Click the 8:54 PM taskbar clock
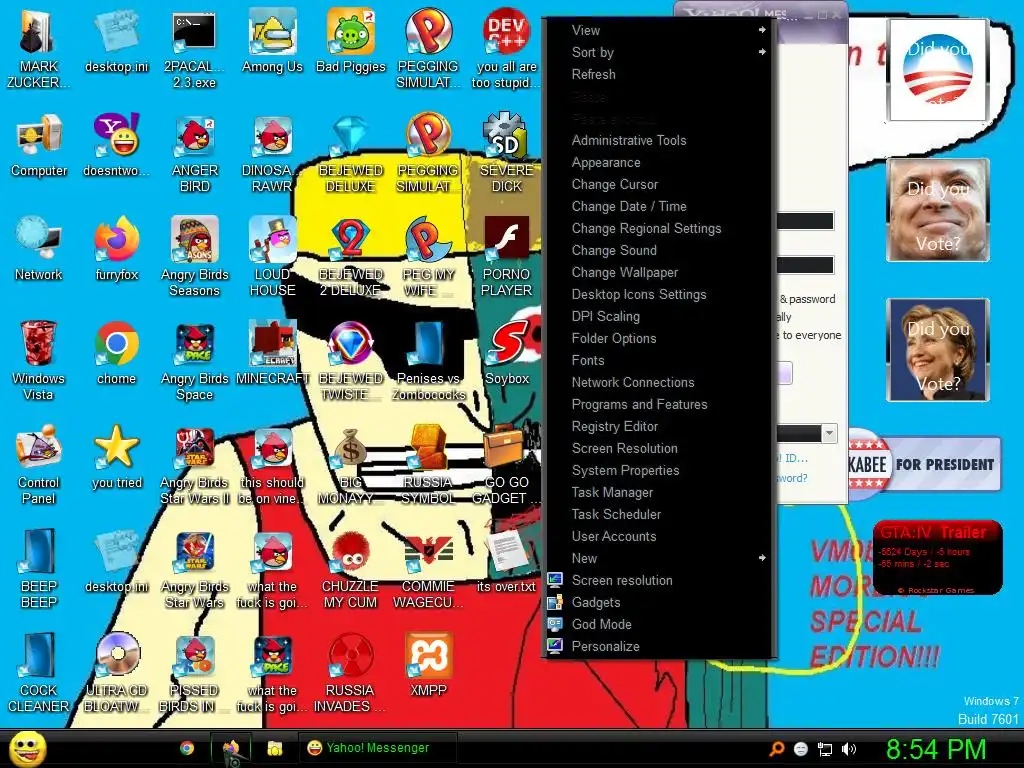The width and height of the screenshot is (1024, 768). pyautogui.click(x=935, y=749)
